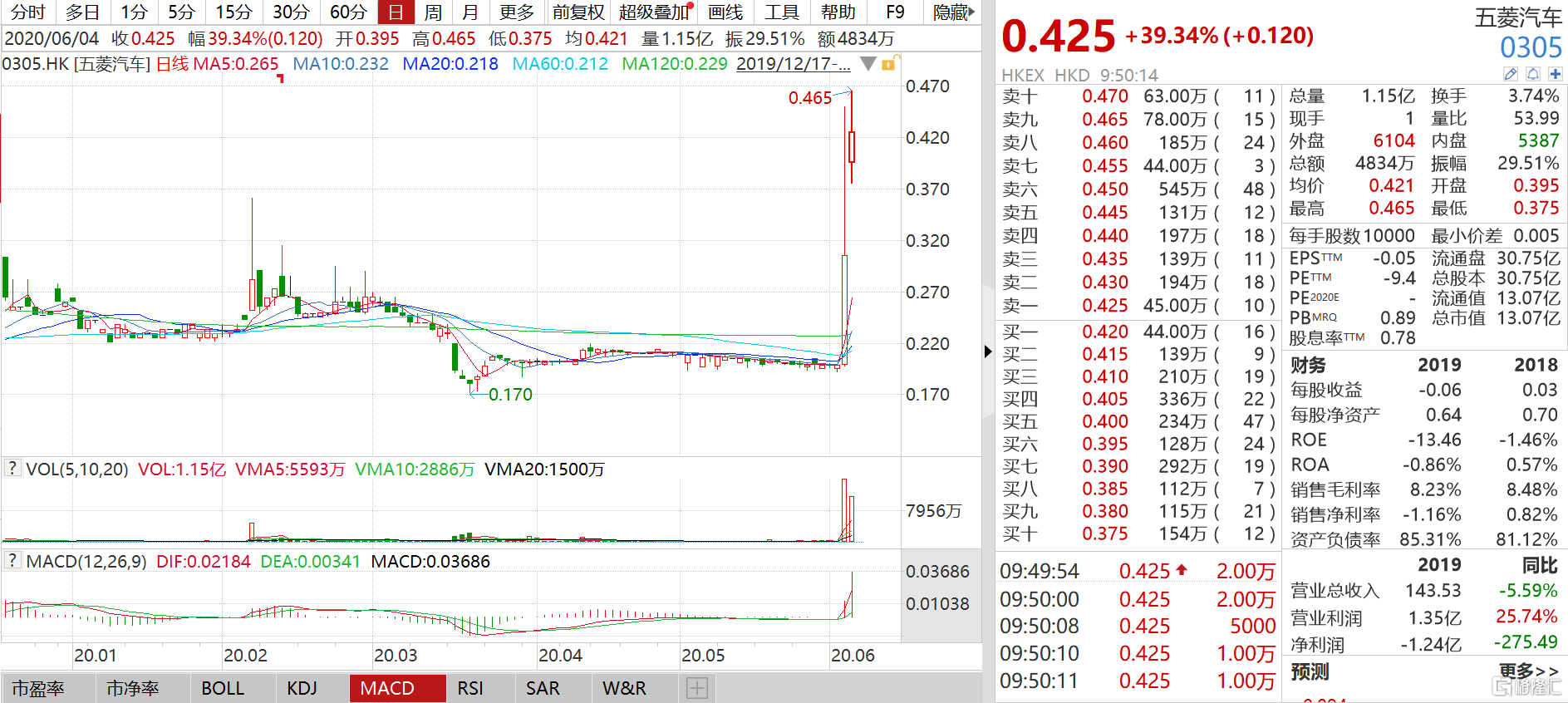The width and height of the screenshot is (1568, 703).
Task: Open the edit note pencil icon
Action: [1511, 74]
